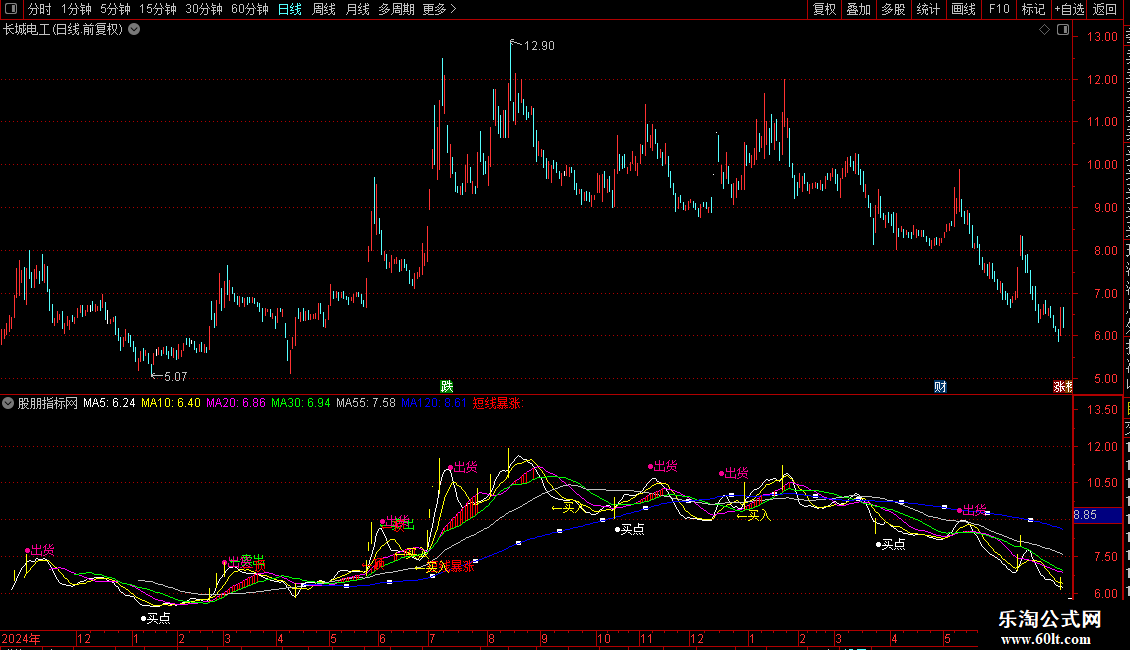Select the 1分钟 period

(76, 9)
